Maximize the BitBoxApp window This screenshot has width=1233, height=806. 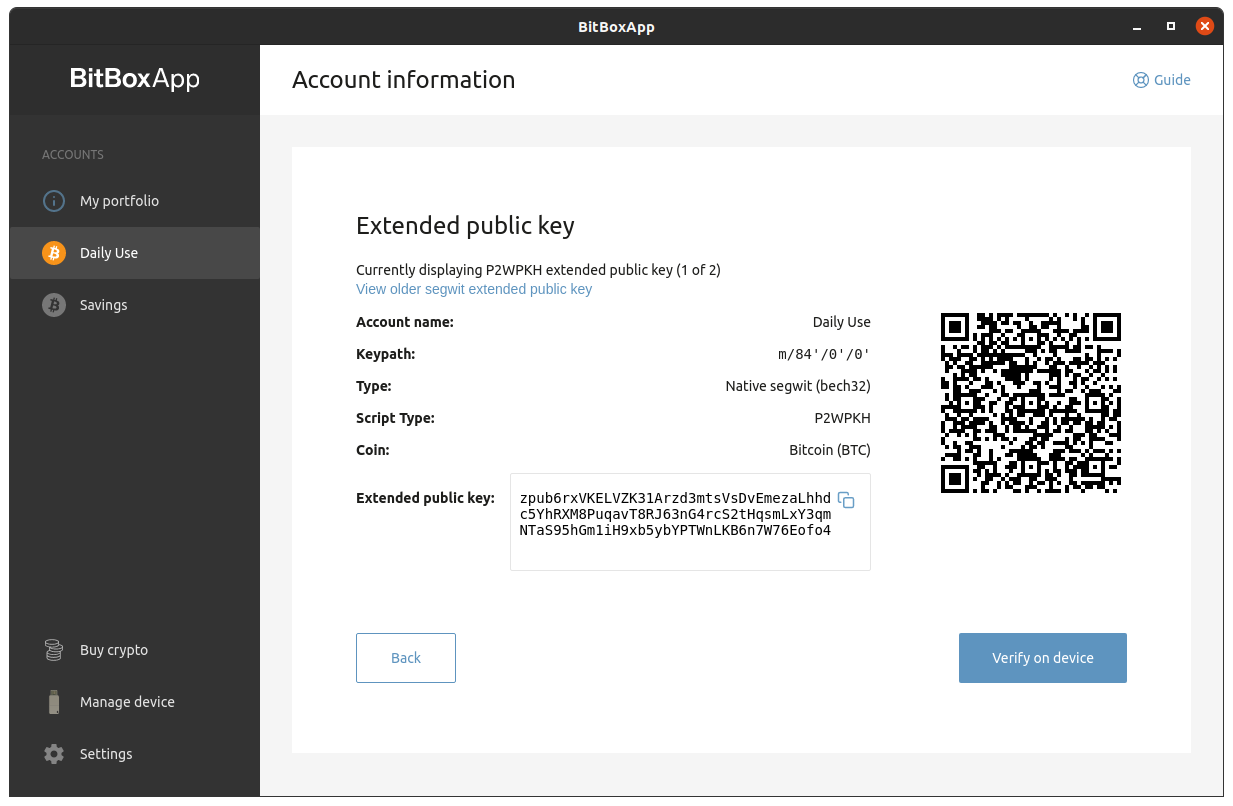(x=1170, y=26)
